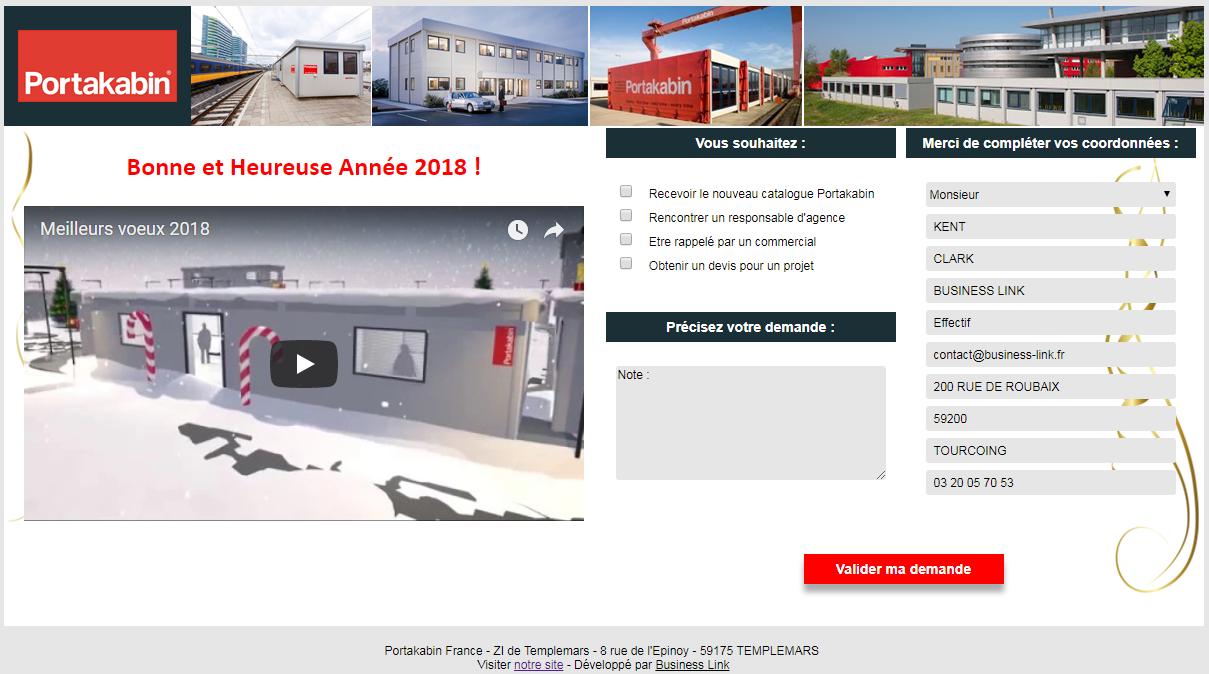Open the 'notre site' footer link
The height and width of the screenshot is (674, 1209).
pyautogui.click(x=538, y=665)
